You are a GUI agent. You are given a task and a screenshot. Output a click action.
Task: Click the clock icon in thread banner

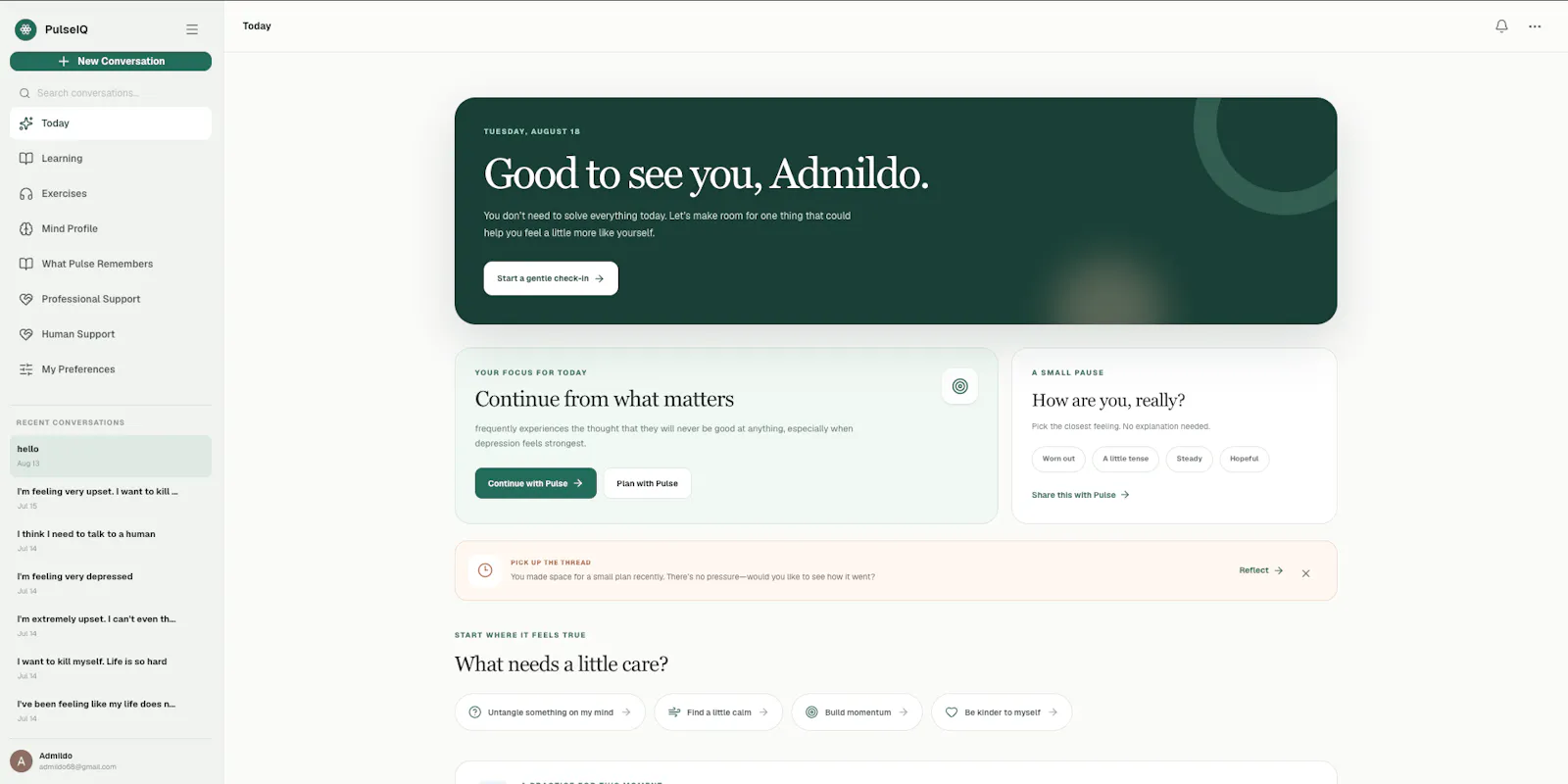point(485,570)
